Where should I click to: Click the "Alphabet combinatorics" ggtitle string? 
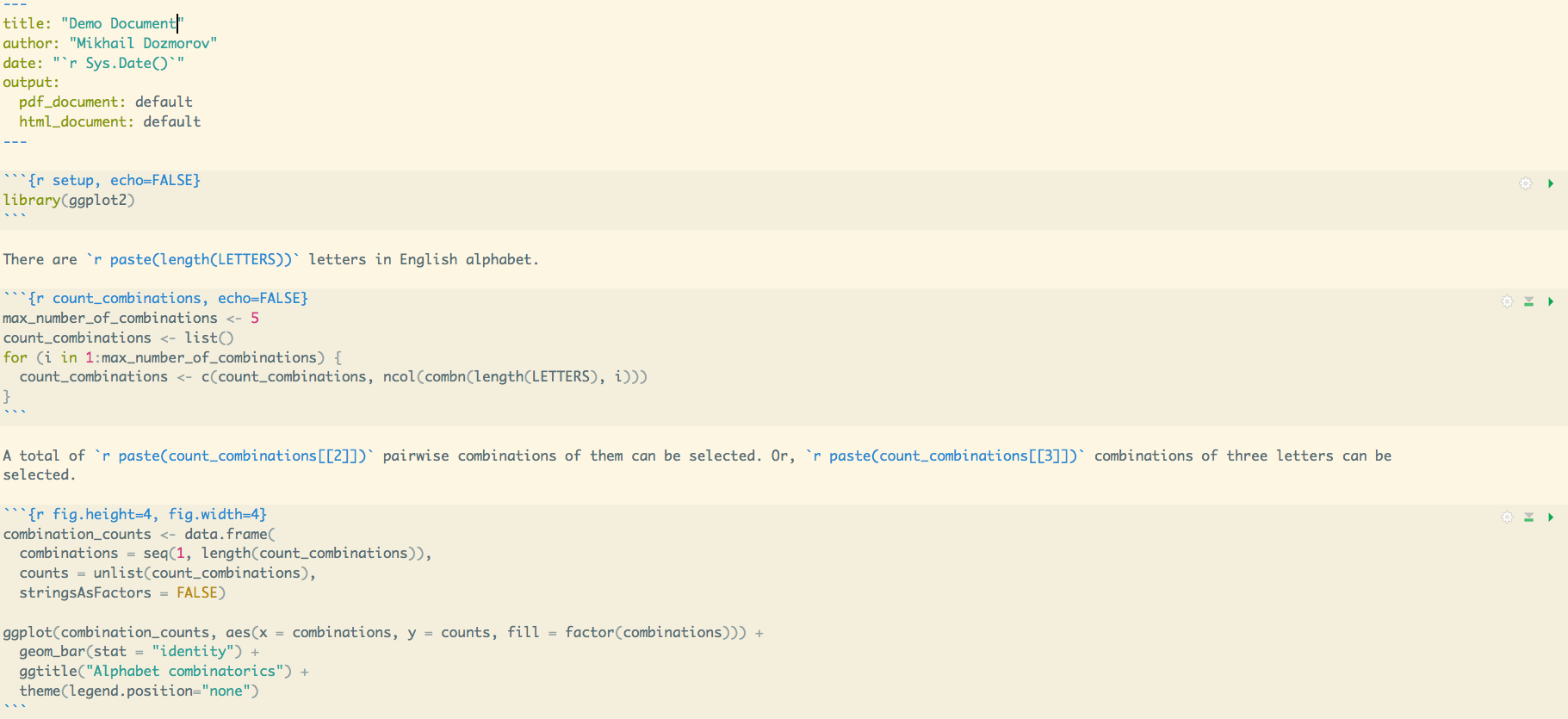[x=189, y=672]
